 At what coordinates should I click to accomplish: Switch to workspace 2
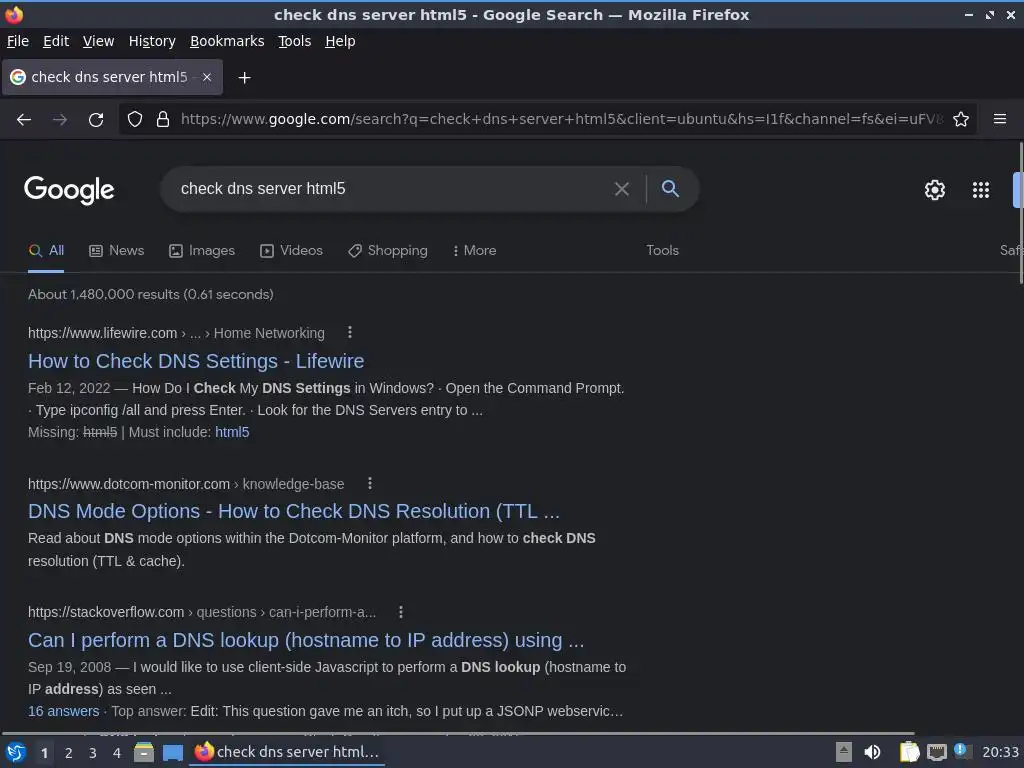69,753
